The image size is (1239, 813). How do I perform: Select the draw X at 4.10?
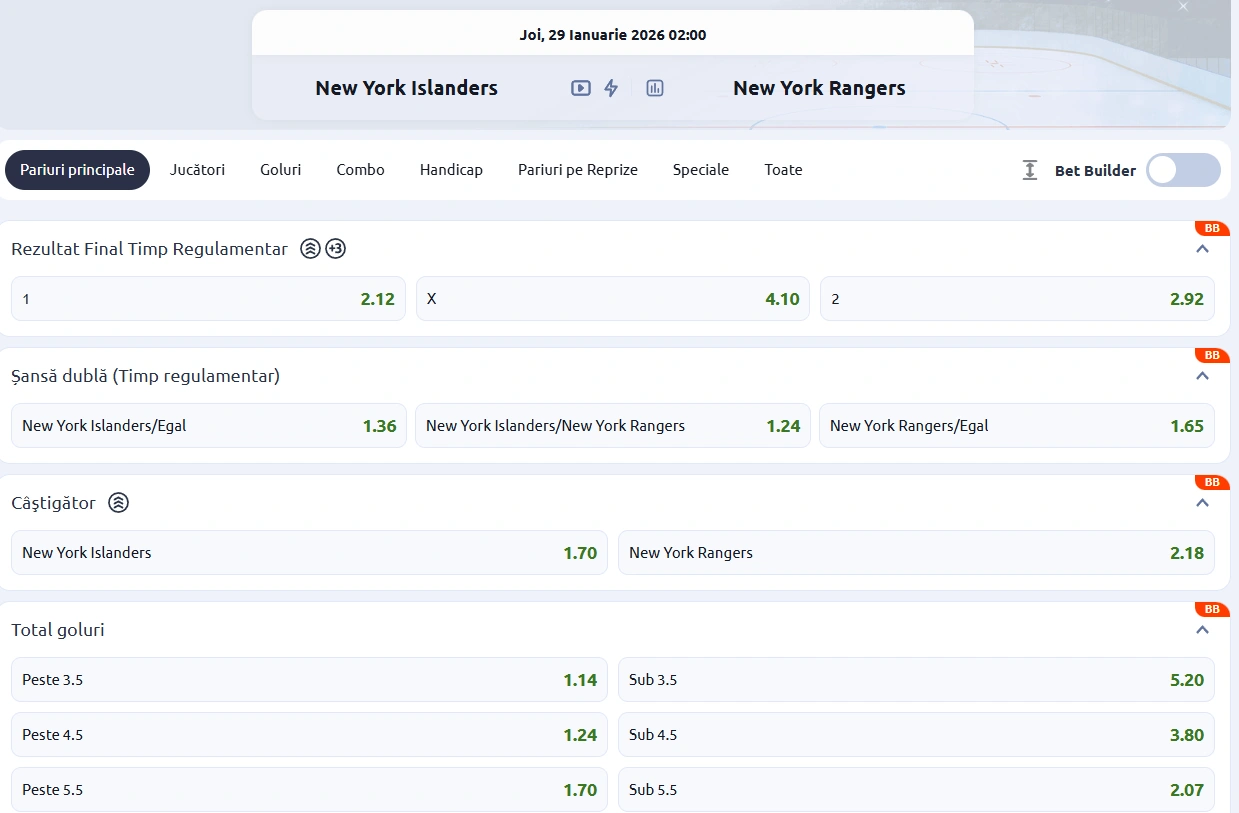point(612,298)
